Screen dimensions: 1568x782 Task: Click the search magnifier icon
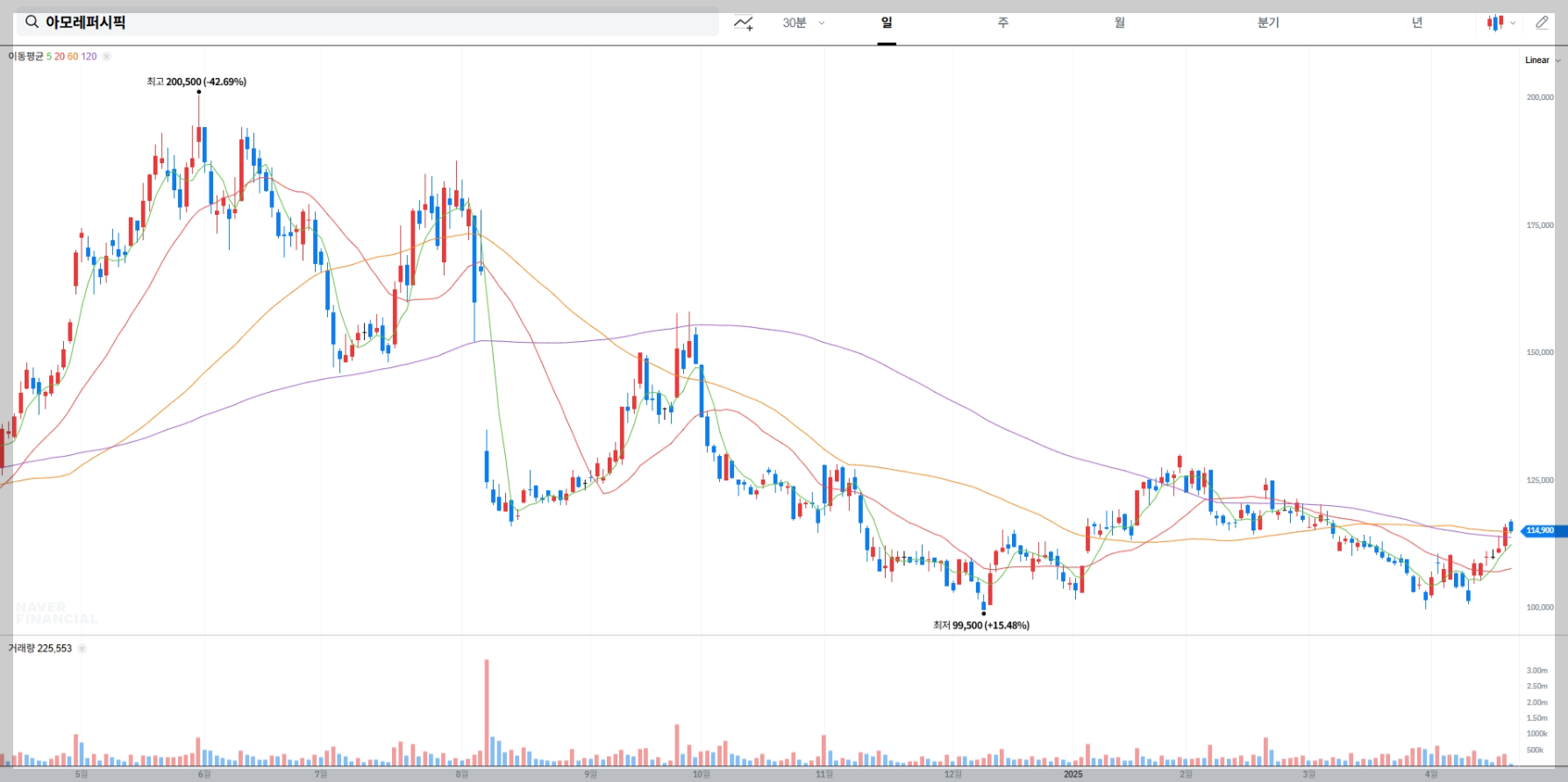(32, 22)
